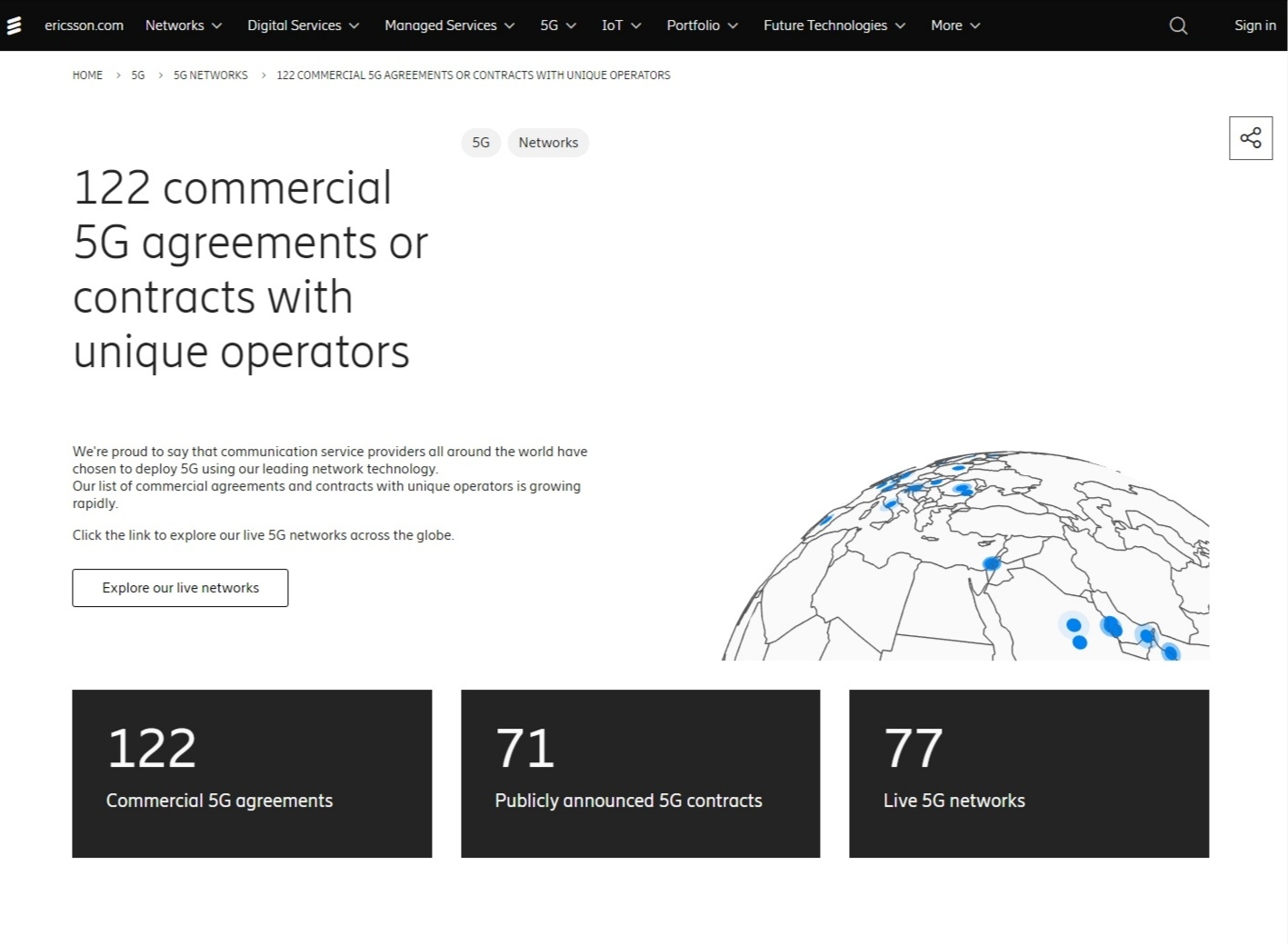1288x945 pixels.
Task: Open the 5G navigation menu
Action: (558, 25)
